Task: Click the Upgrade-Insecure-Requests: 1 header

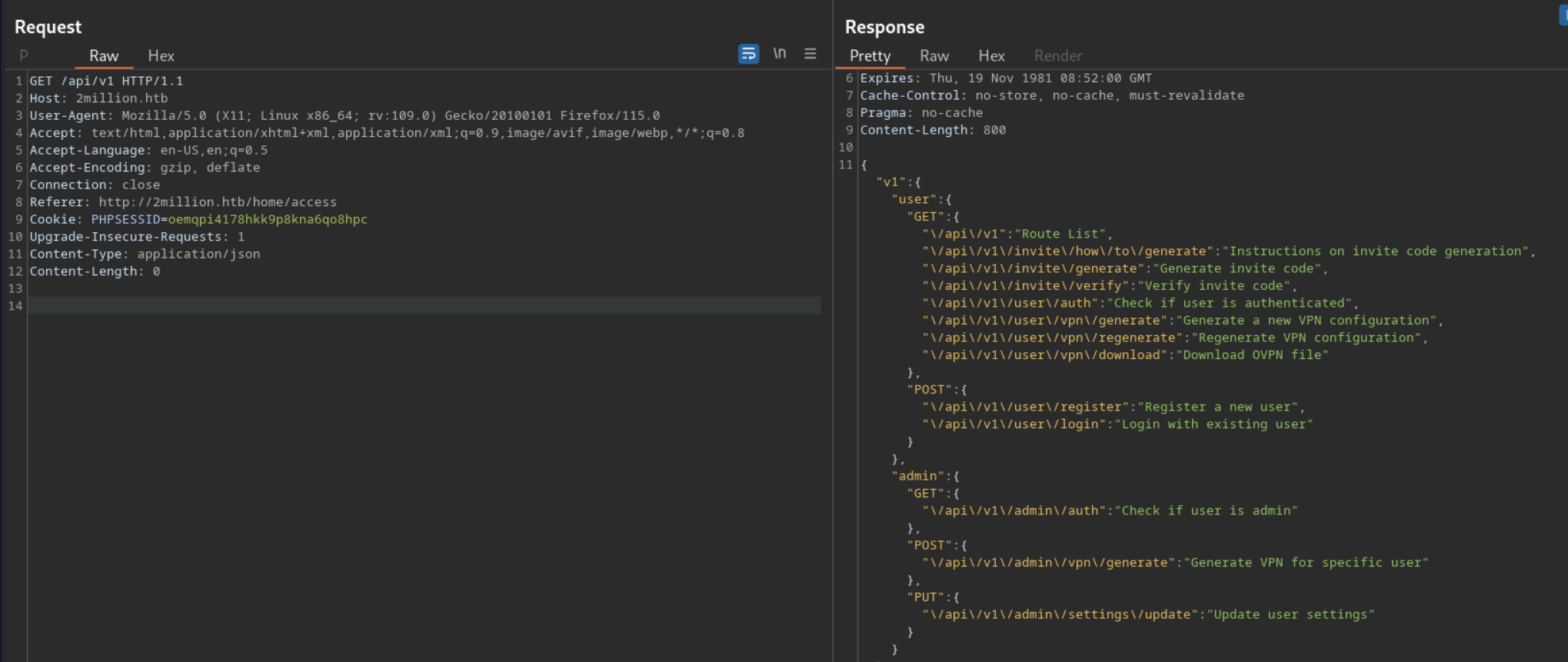Action: point(137,237)
